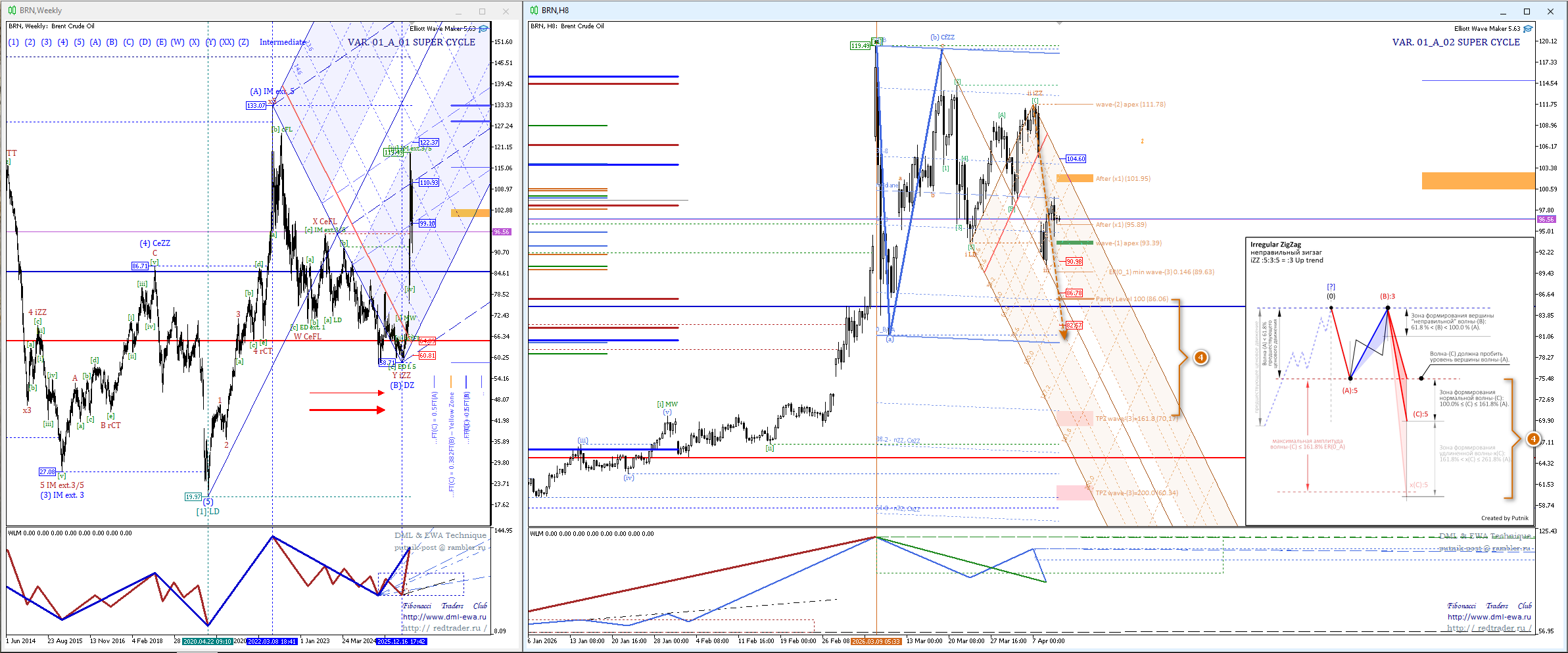Click the orange circled 4 marker beside bracket on H8 chart
The image size is (1568, 653).
tap(1200, 358)
